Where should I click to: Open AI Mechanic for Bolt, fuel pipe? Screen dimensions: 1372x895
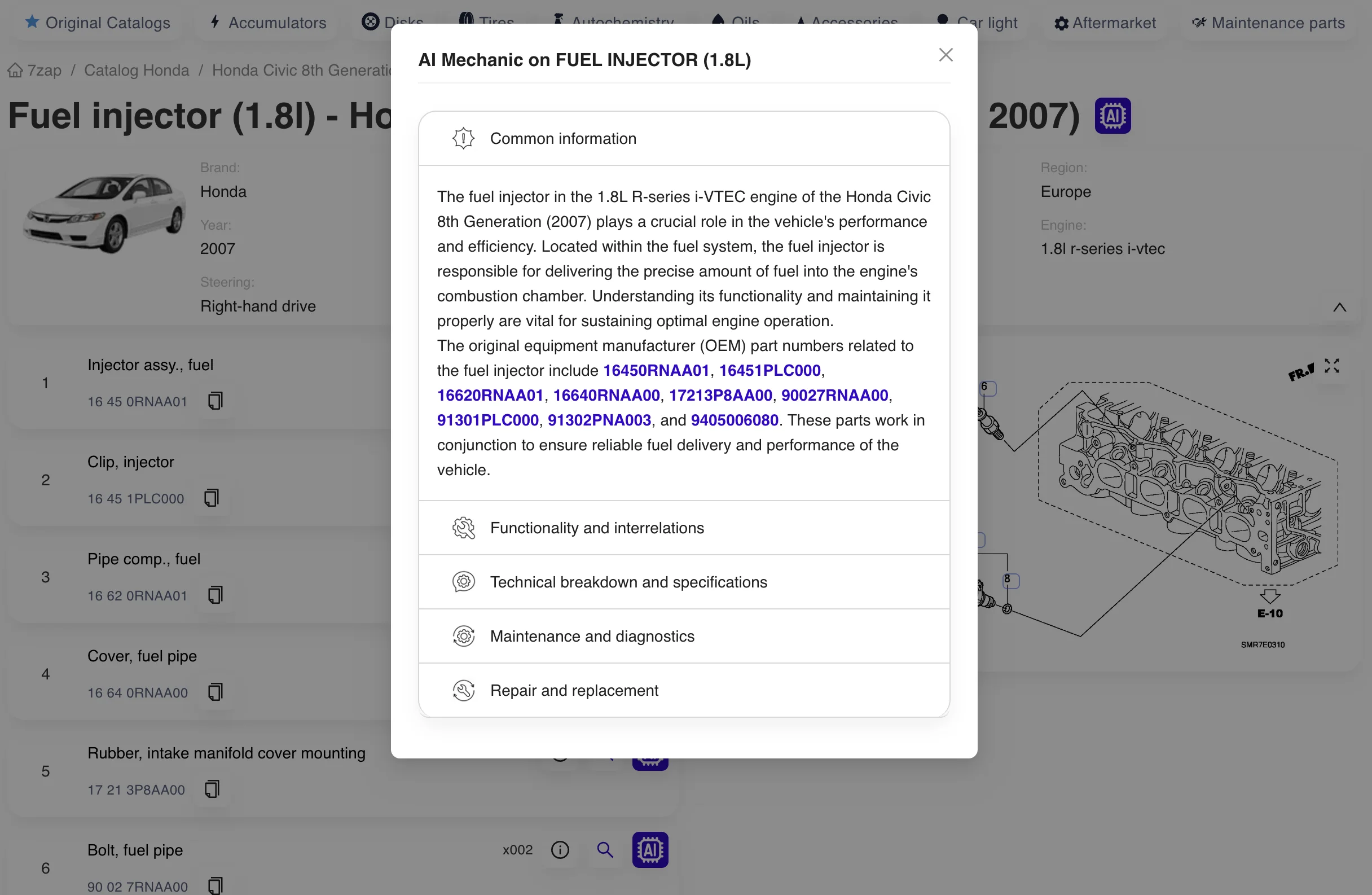[650, 849]
